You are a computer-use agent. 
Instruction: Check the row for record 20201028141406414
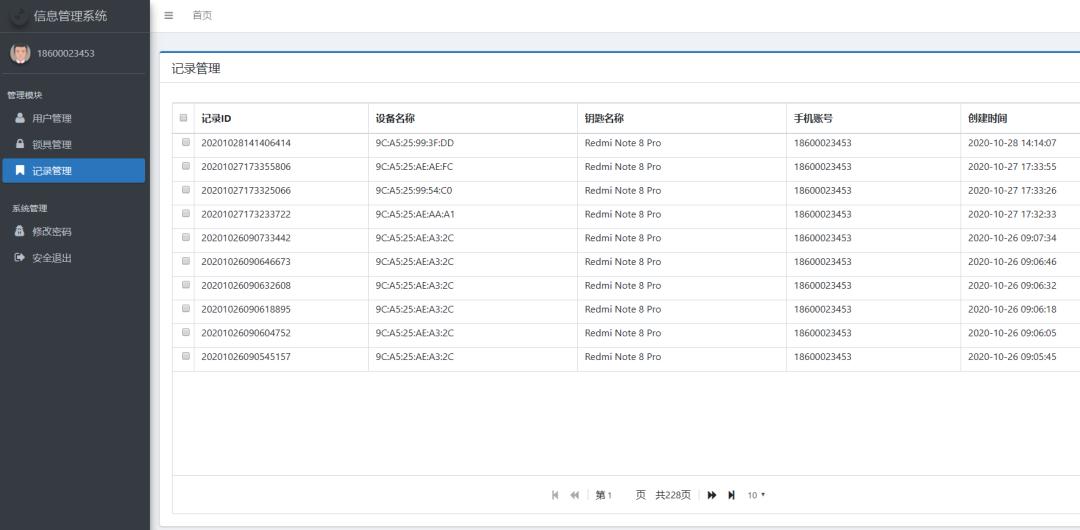[183, 143]
